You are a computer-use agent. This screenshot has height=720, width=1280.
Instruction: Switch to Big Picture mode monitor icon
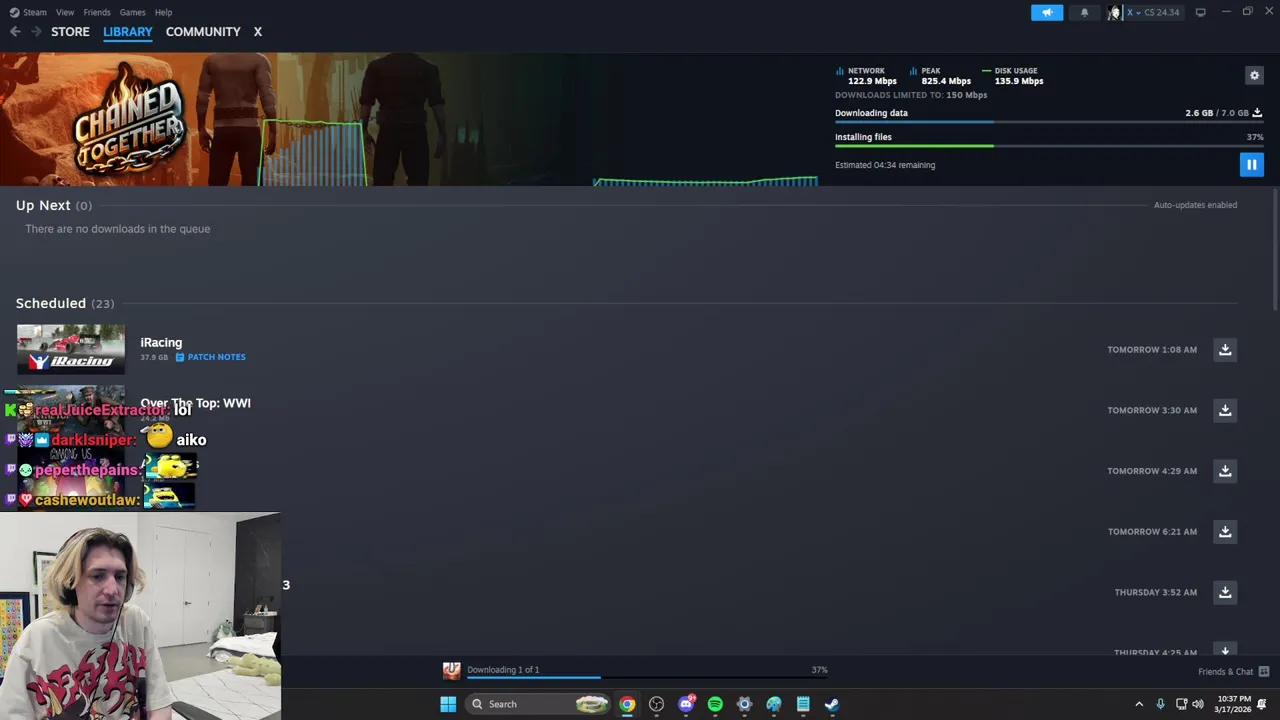click(1200, 12)
